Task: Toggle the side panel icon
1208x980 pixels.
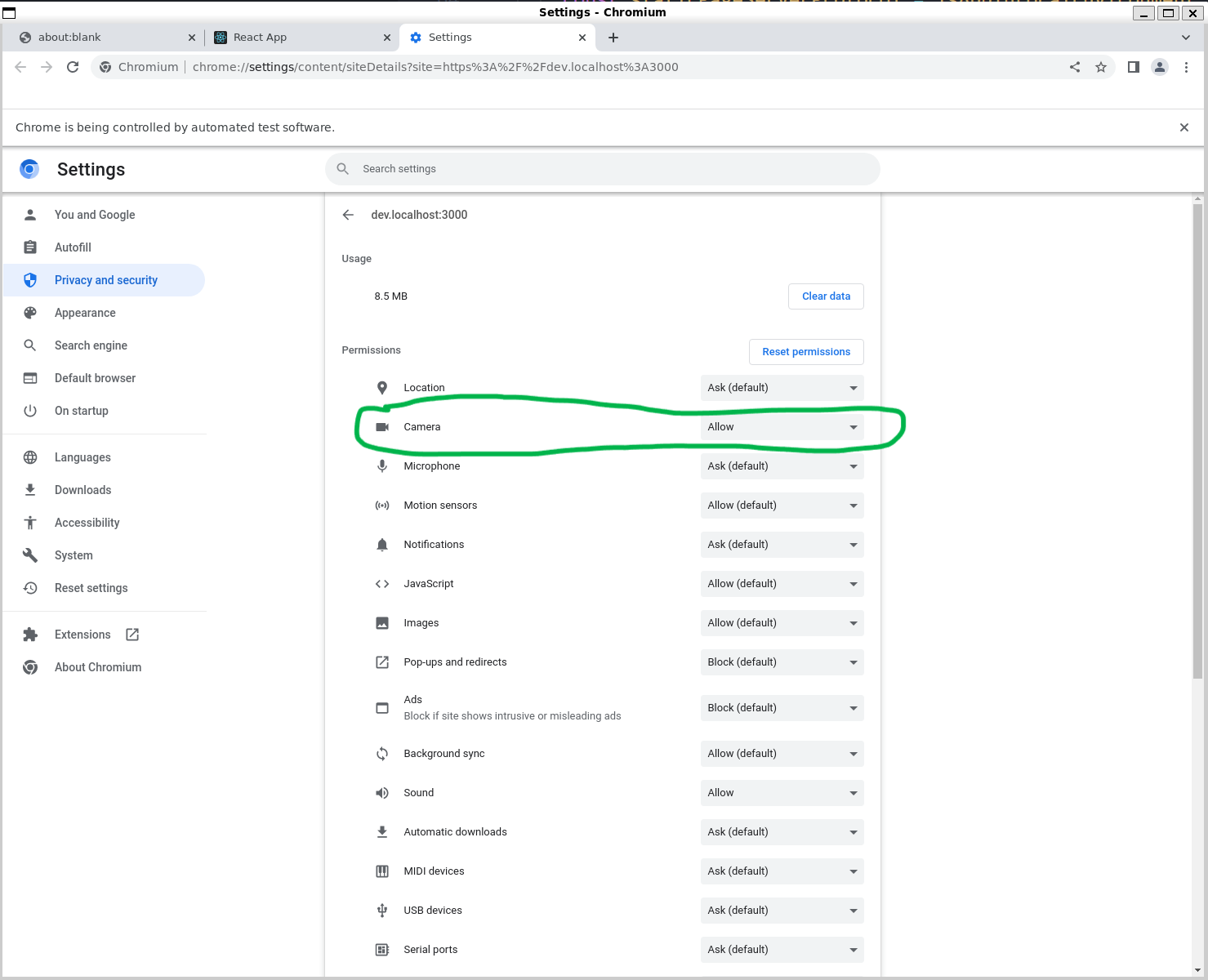Action: click(1134, 67)
